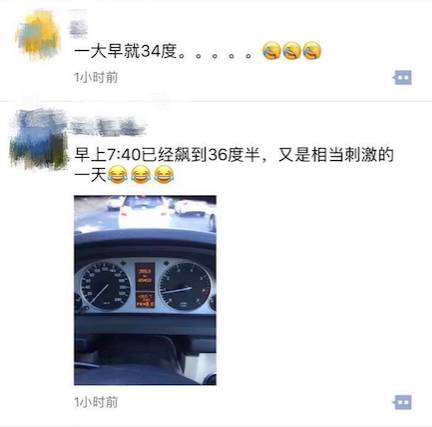Open the comment menu below the dashboard photo
The image size is (432, 427).
tap(403, 402)
